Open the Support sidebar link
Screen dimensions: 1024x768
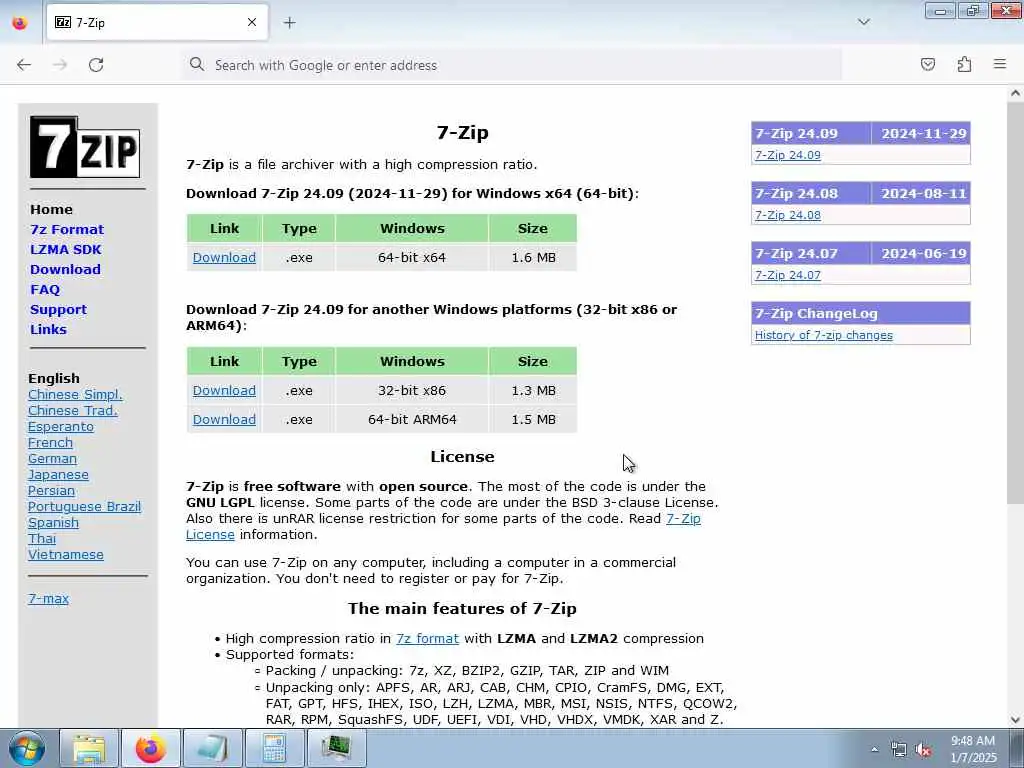pyautogui.click(x=58, y=310)
